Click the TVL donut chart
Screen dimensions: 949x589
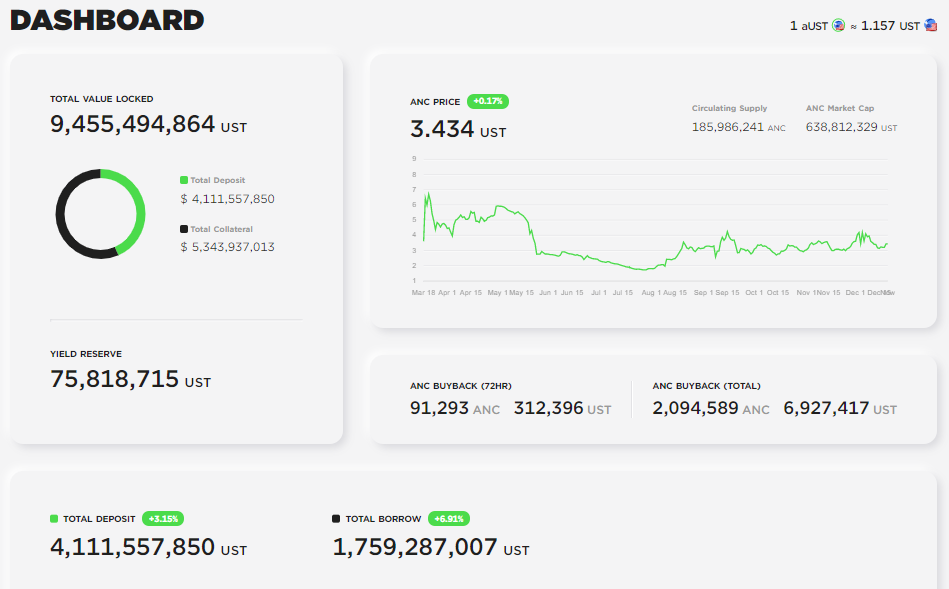coord(100,214)
